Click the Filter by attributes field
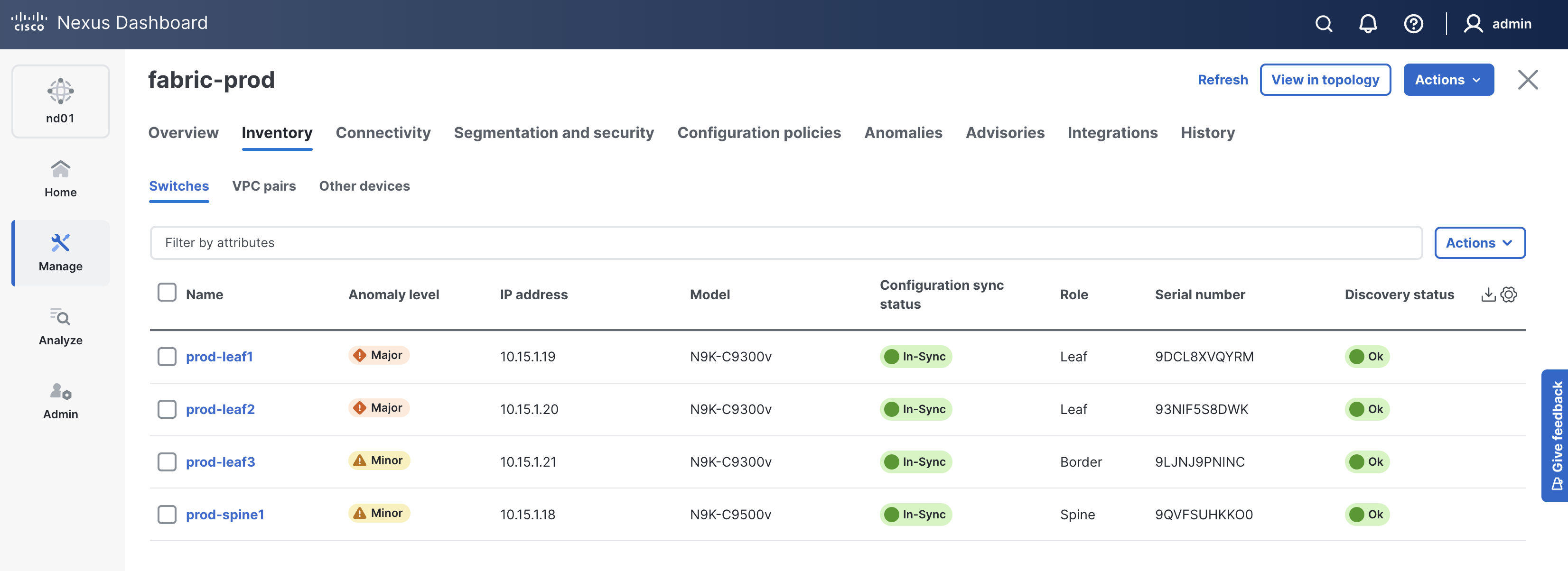Screen dimensions: 1568x571 785,243
